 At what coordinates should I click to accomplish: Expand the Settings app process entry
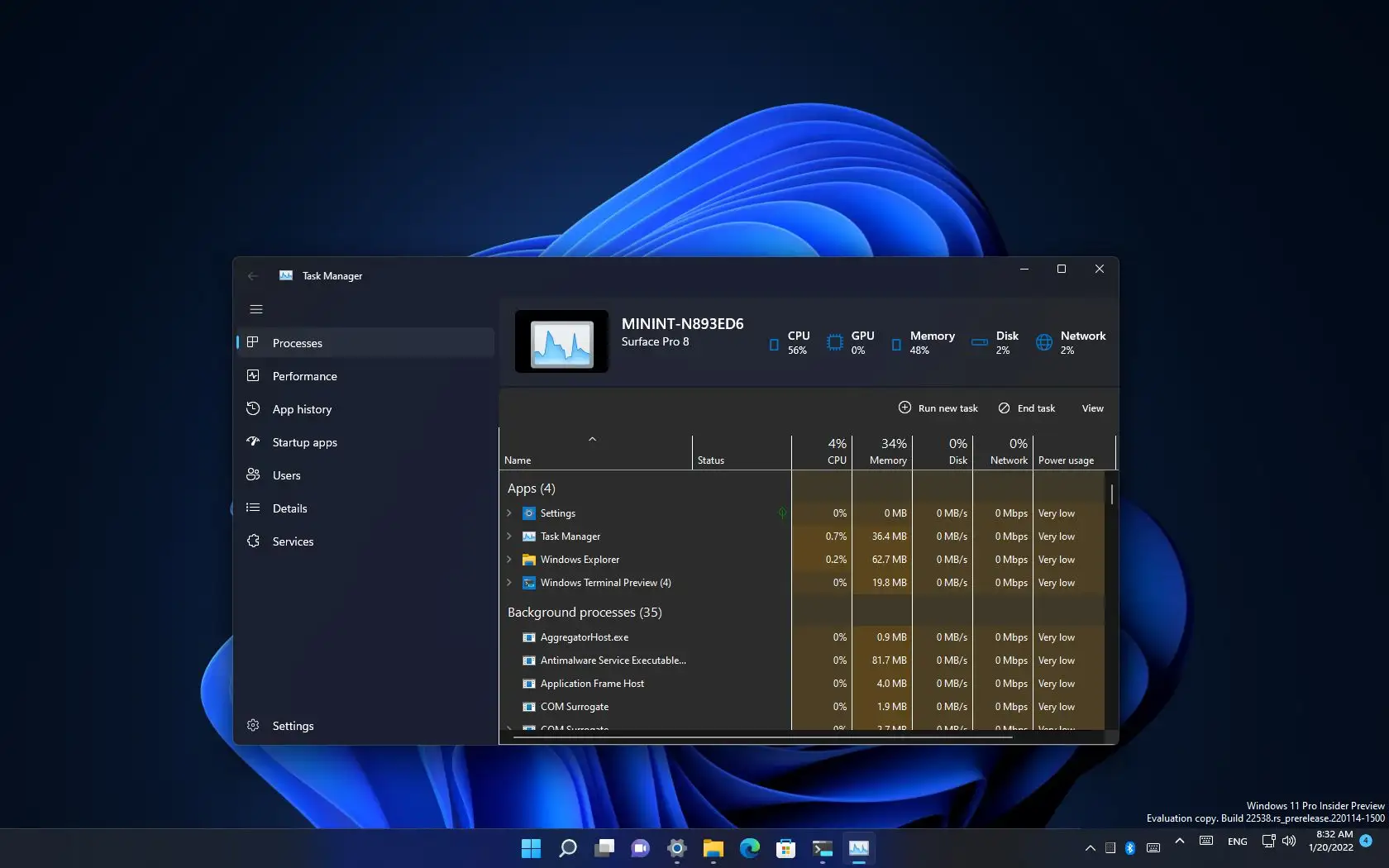coord(508,513)
